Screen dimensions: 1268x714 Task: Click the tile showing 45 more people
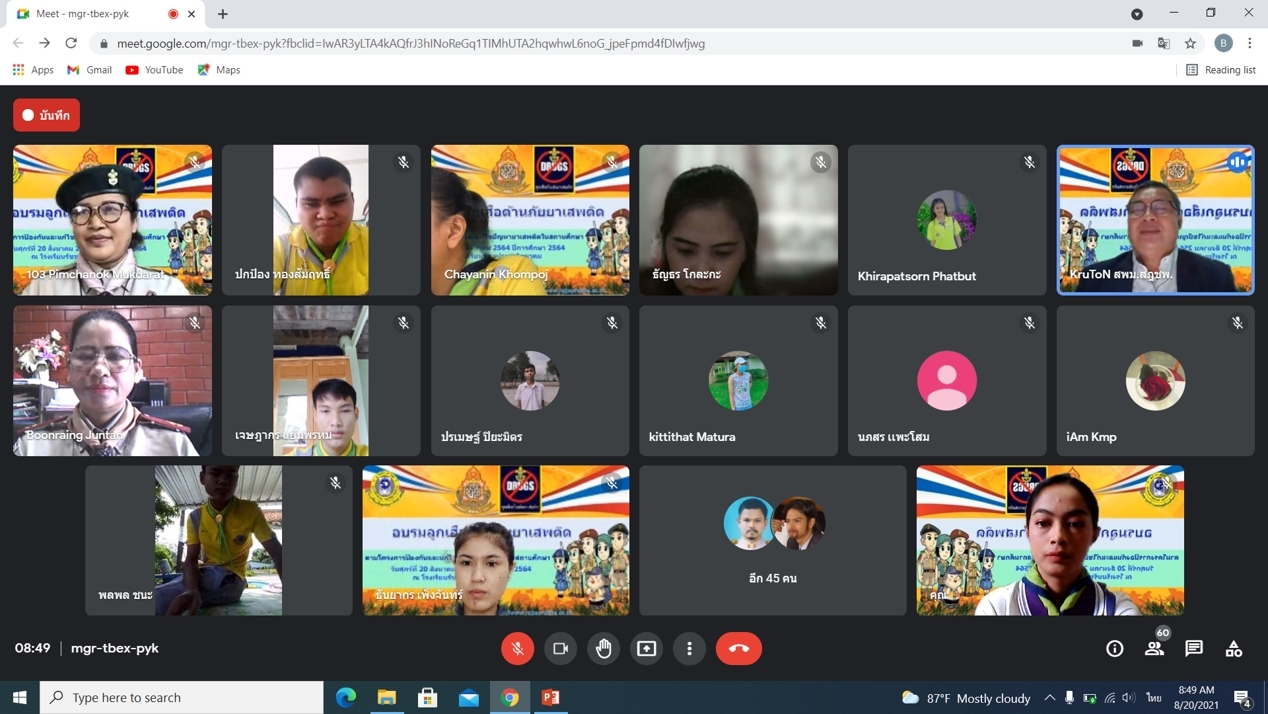(x=773, y=540)
